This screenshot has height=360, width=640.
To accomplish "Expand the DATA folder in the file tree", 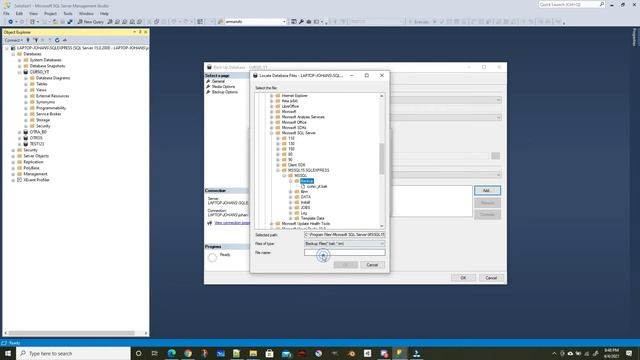I will pyautogui.click(x=291, y=197).
